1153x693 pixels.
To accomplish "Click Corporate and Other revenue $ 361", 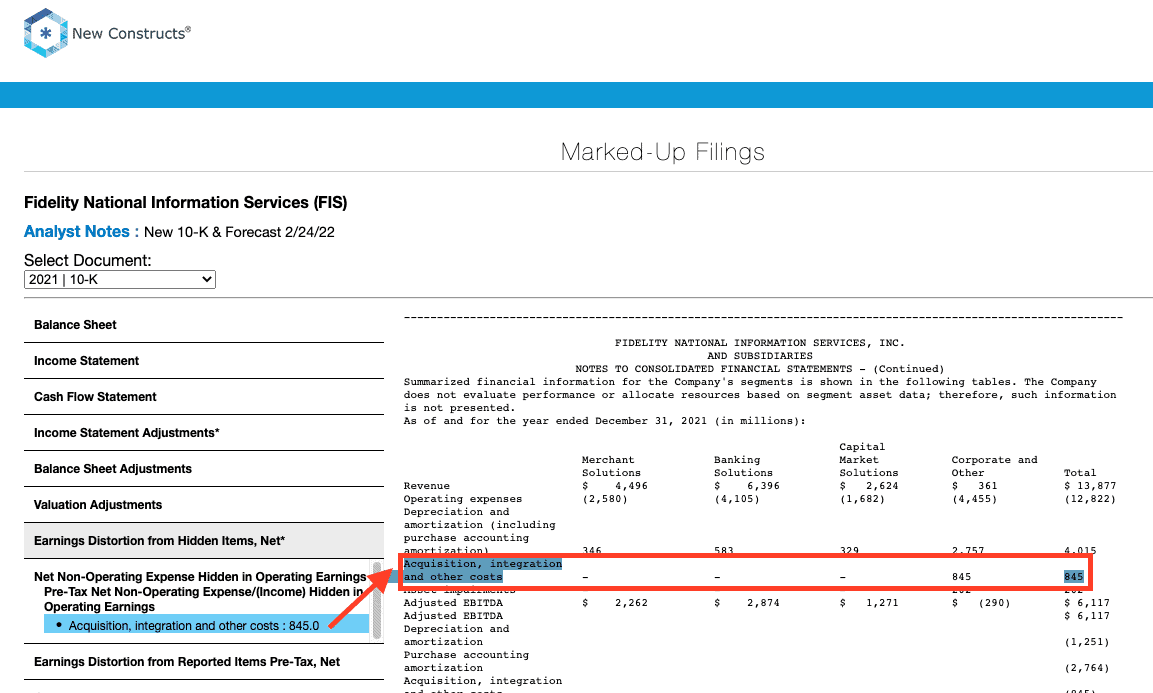I will (974, 486).
